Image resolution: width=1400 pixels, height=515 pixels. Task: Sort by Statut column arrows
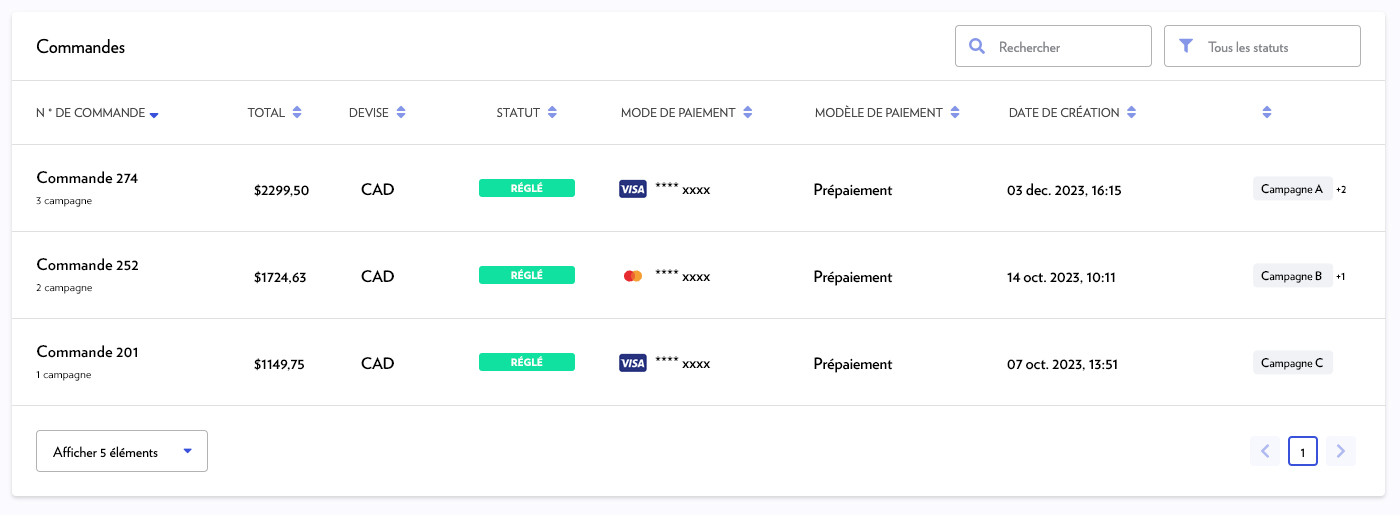coord(552,113)
